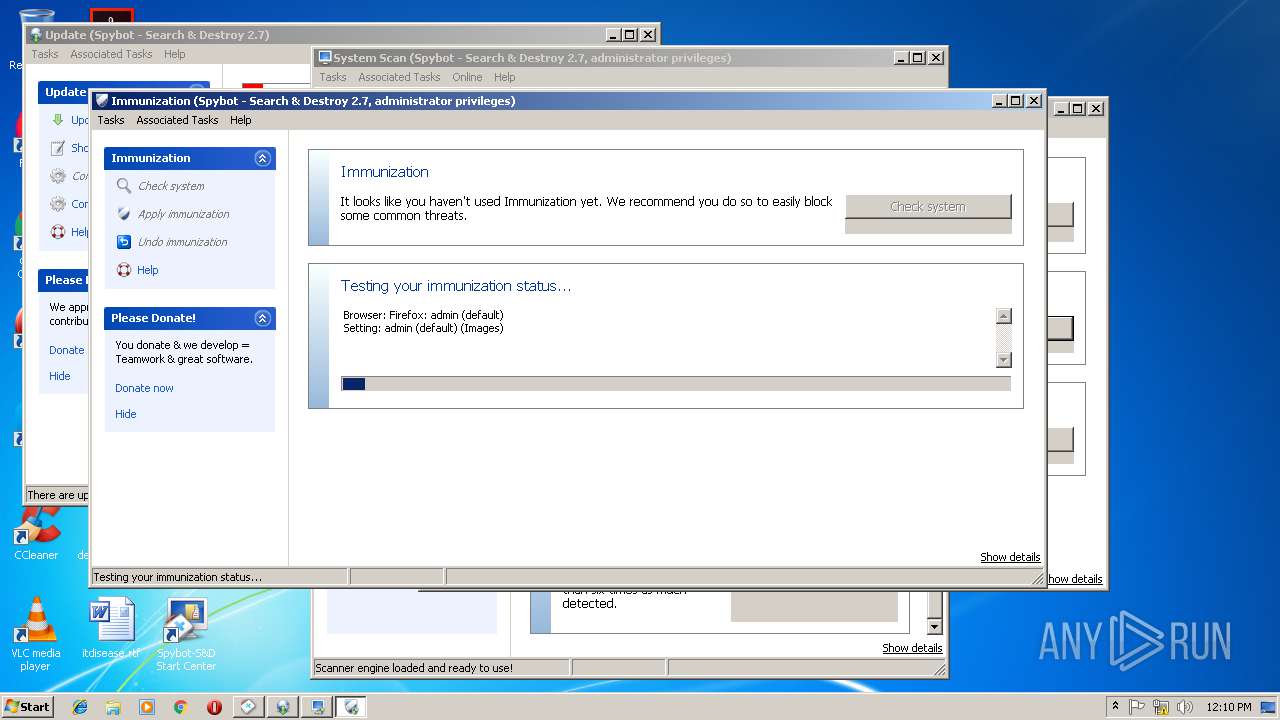The width and height of the screenshot is (1280, 720).
Task: Click the Donate now link
Action: pyautogui.click(x=144, y=388)
